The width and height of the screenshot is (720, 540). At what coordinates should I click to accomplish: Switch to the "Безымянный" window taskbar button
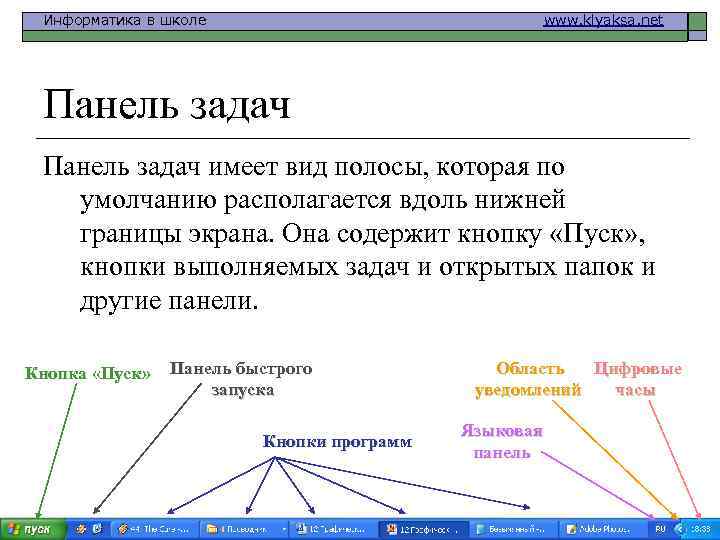(x=513, y=529)
